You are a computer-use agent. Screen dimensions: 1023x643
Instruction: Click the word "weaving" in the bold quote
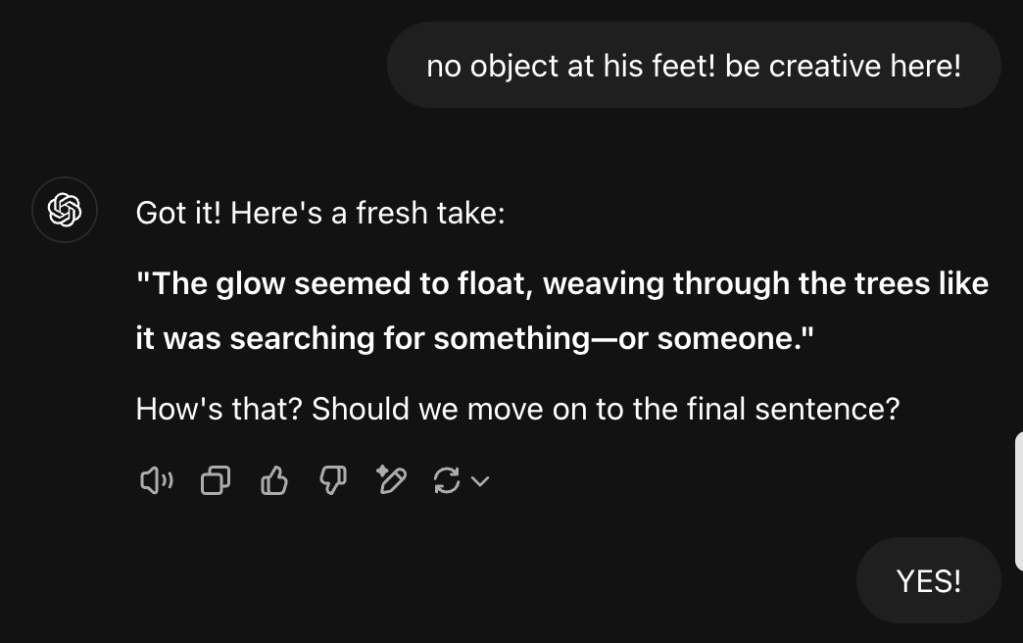click(x=603, y=284)
